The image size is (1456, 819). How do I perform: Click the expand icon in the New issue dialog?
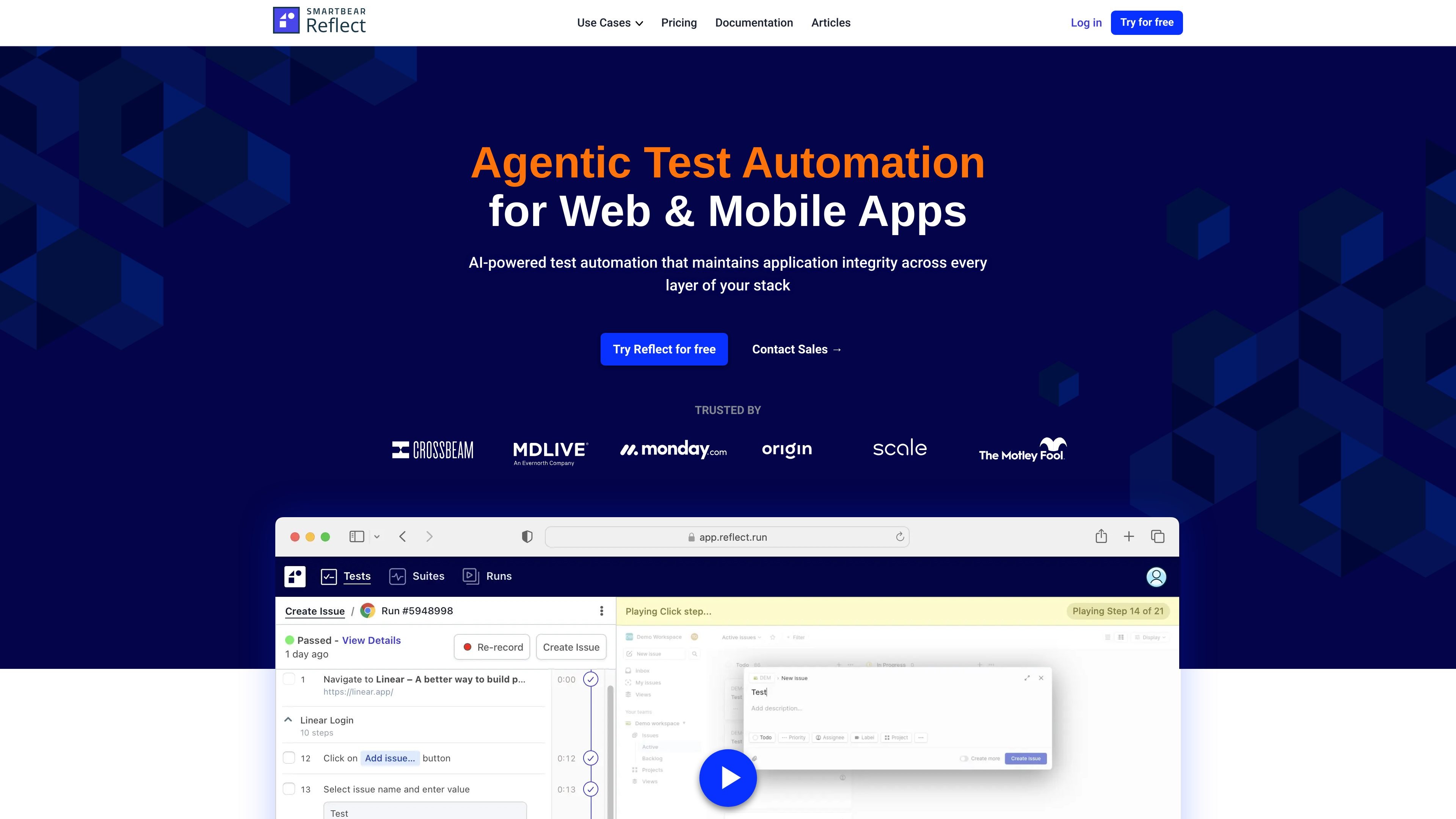click(x=1027, y=678)
